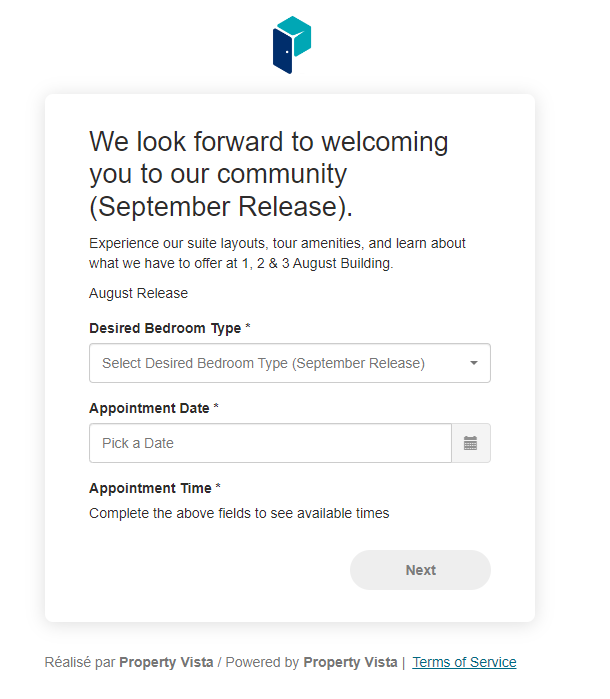Click the Next button
Screen dimensions: 610x699
point(420,570)
